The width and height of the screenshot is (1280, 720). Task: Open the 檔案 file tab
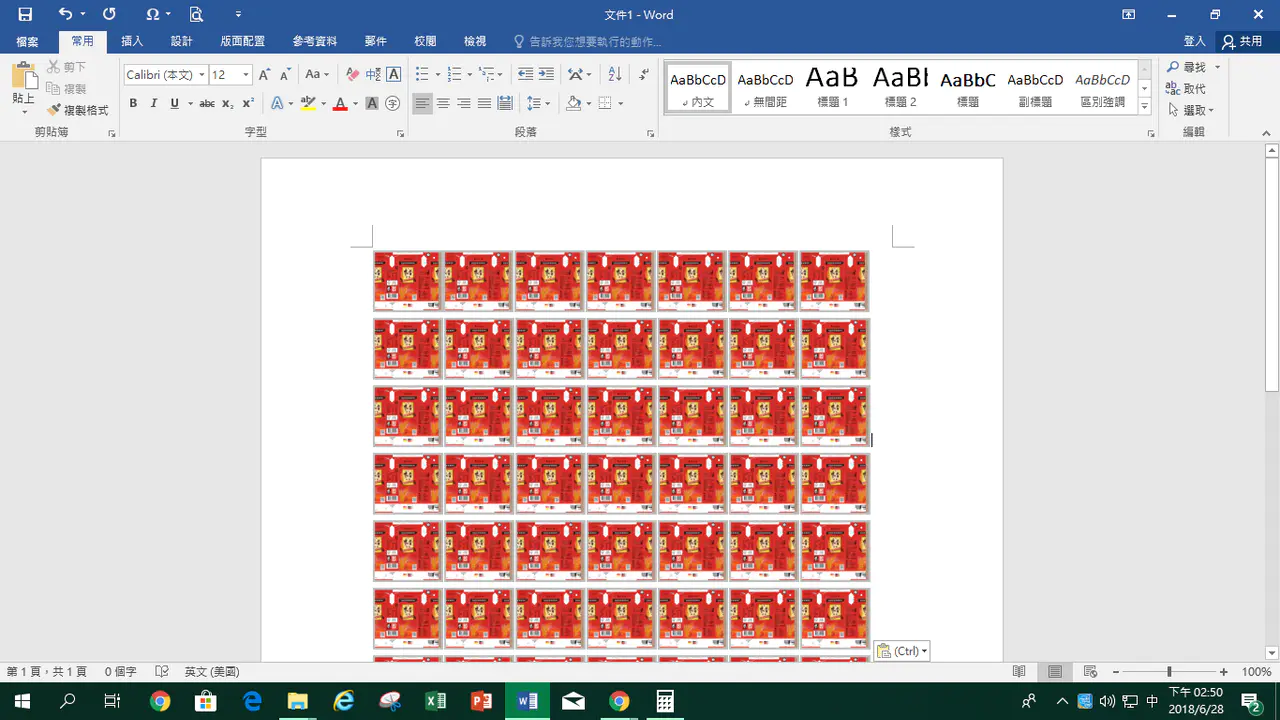pos(27,42)
